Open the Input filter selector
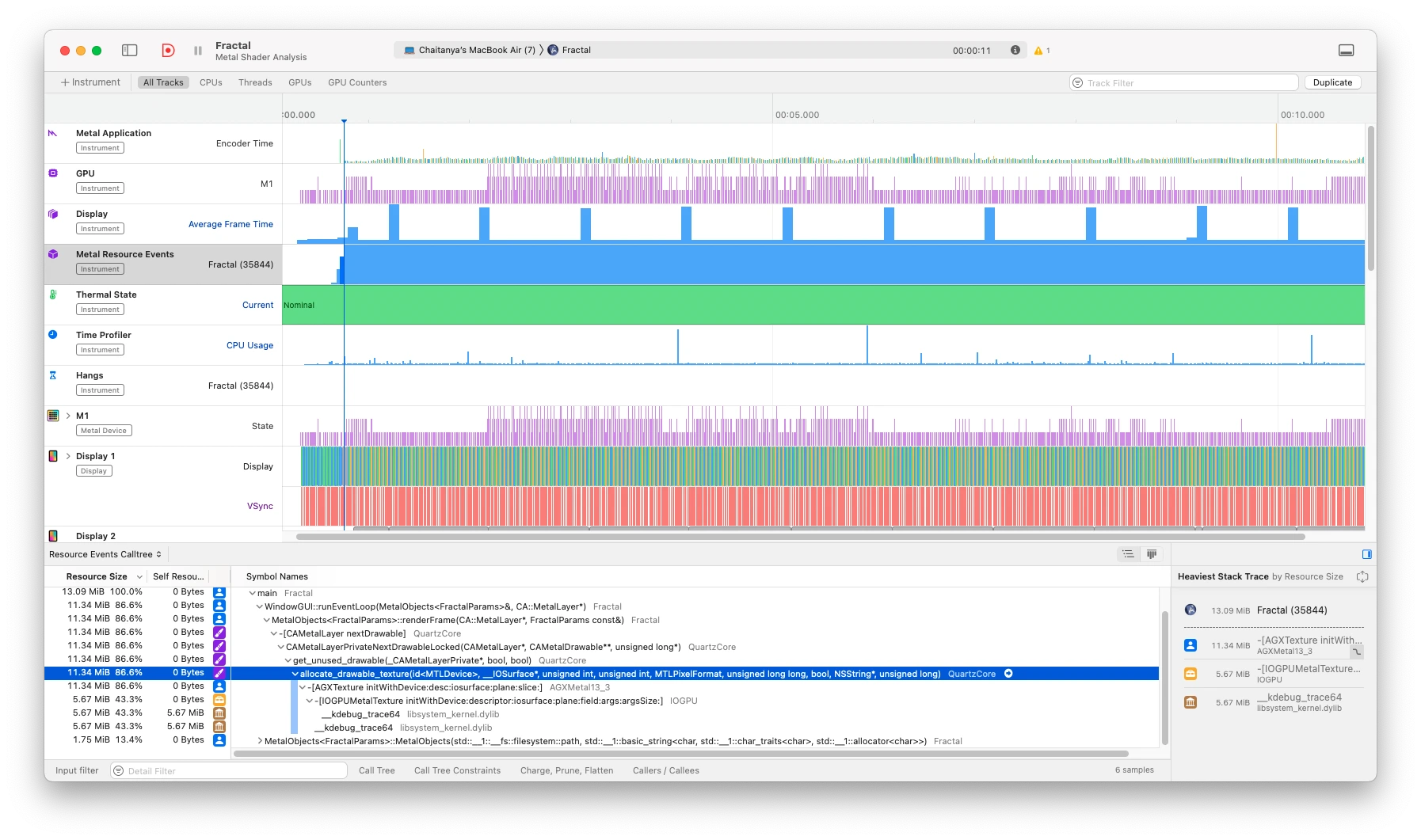This screenshot has height=840, width=1421. [x=77, y=770]
